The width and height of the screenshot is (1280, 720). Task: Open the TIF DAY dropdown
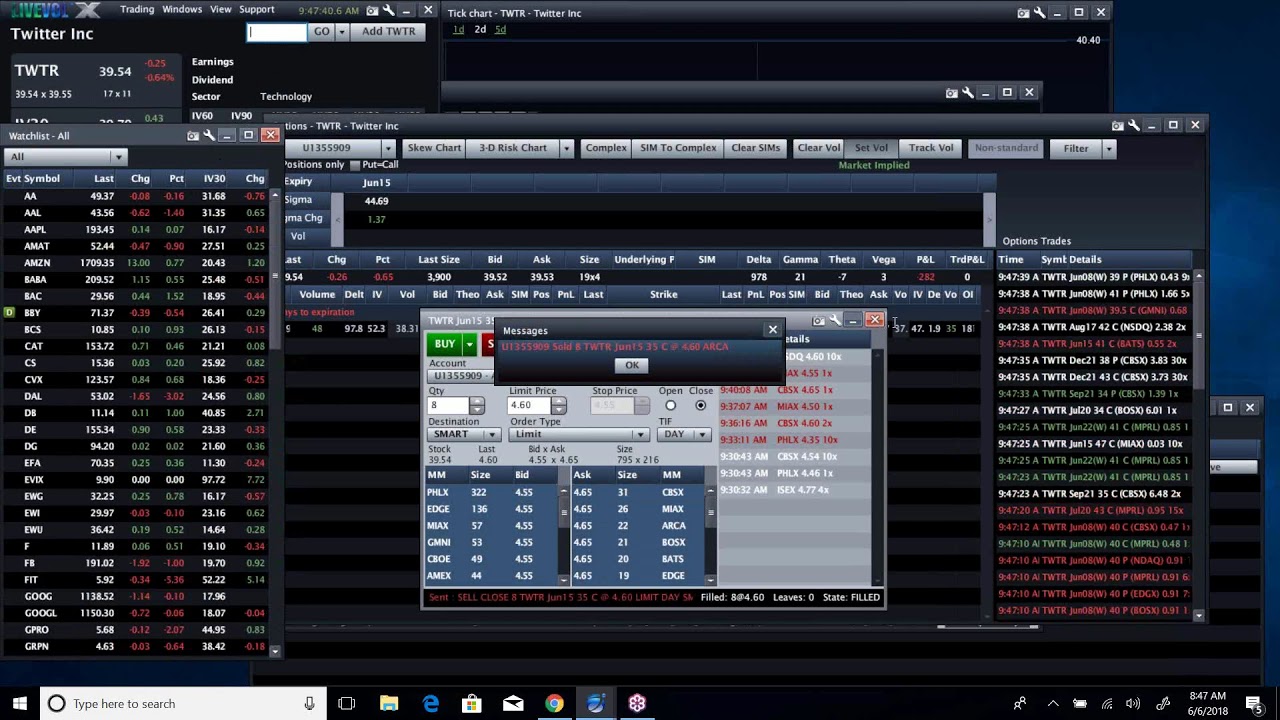point(686,434)
